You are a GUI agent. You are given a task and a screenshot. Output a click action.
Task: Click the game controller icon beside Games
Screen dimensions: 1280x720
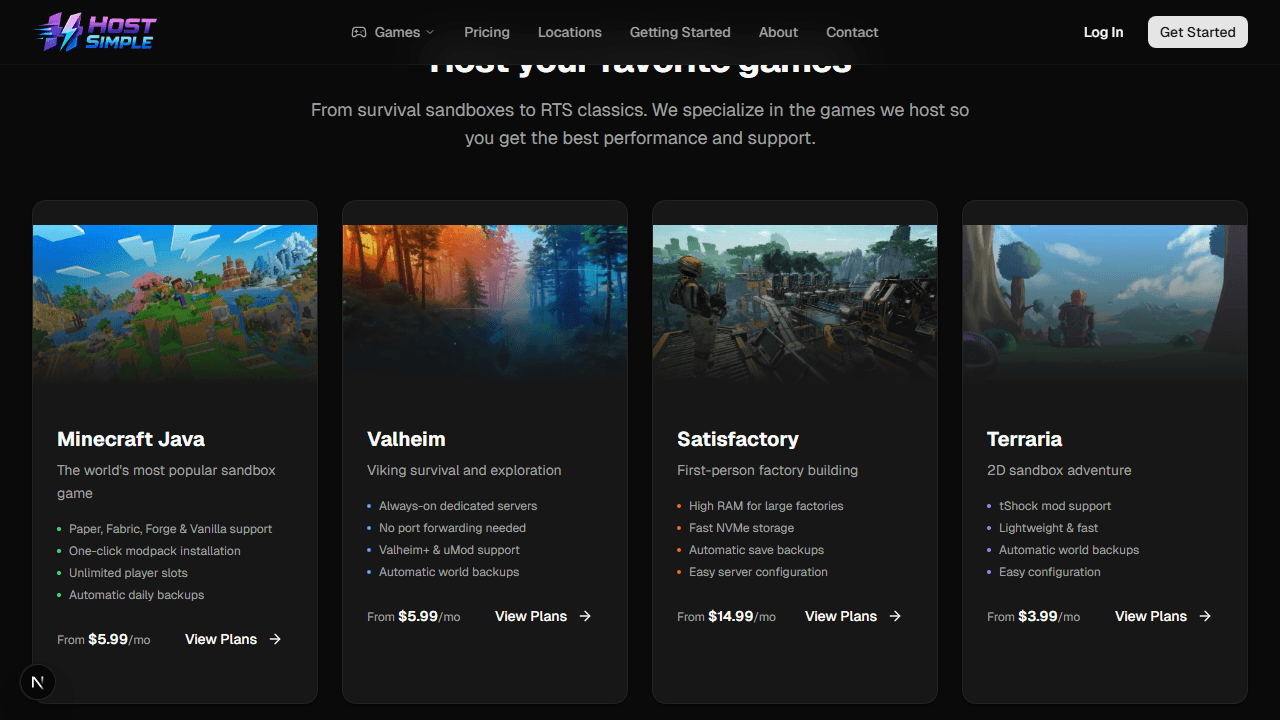[358, 32]
